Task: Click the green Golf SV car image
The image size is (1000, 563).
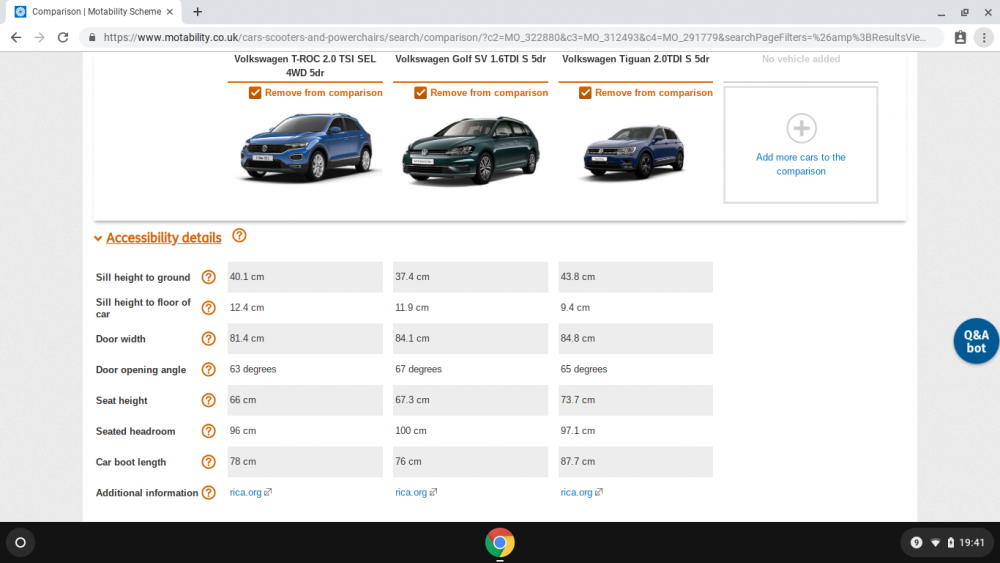Action: point(471,151)
